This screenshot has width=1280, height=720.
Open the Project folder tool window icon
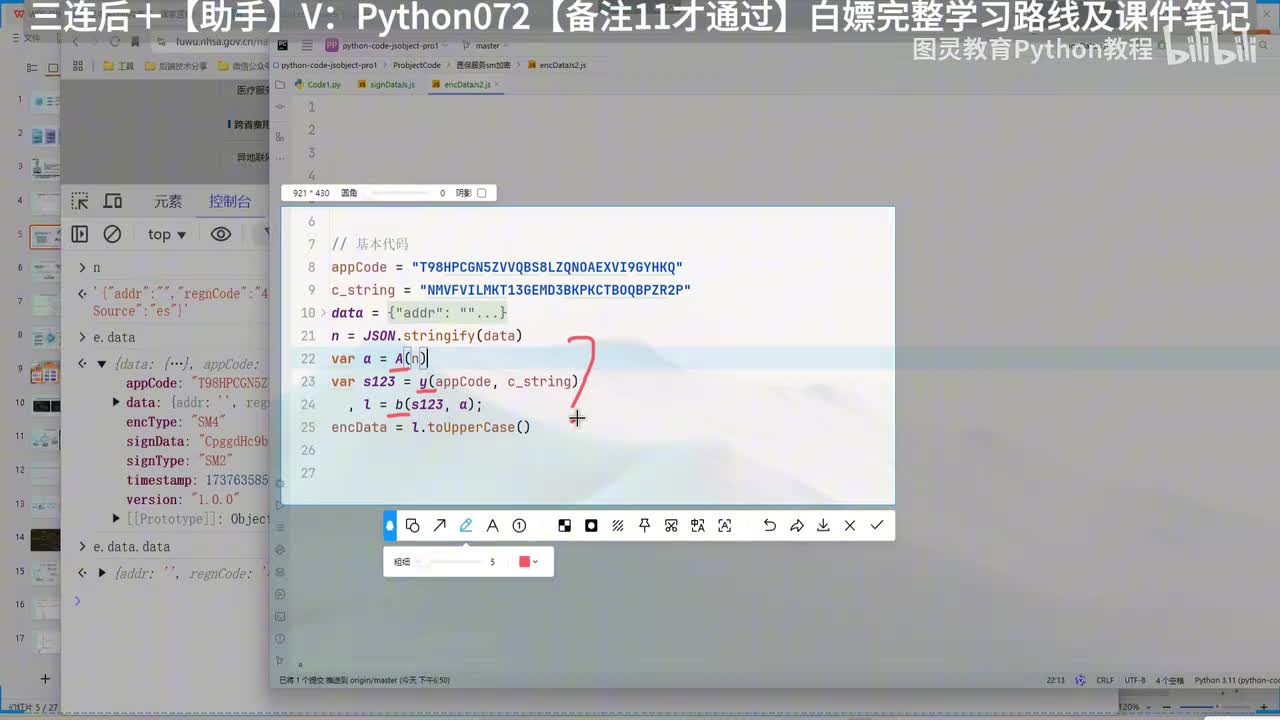click(281, 85)
